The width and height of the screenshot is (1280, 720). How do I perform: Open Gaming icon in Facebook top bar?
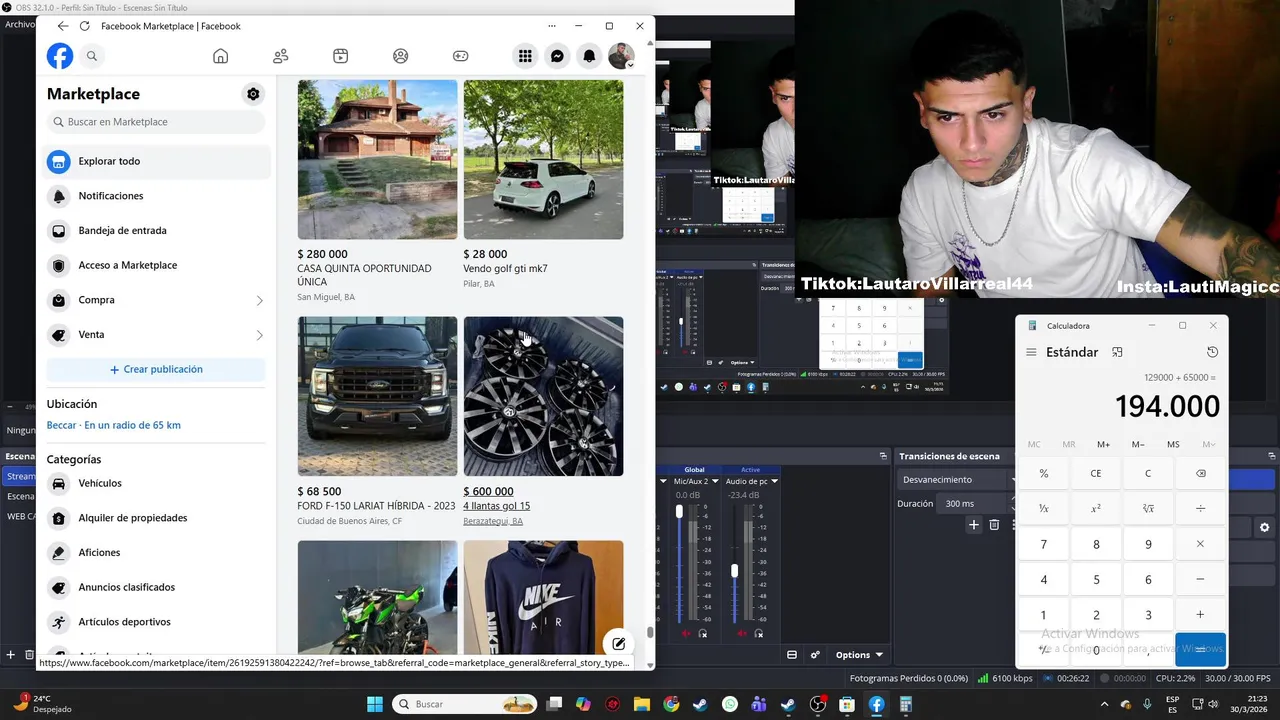click(461, 56)
